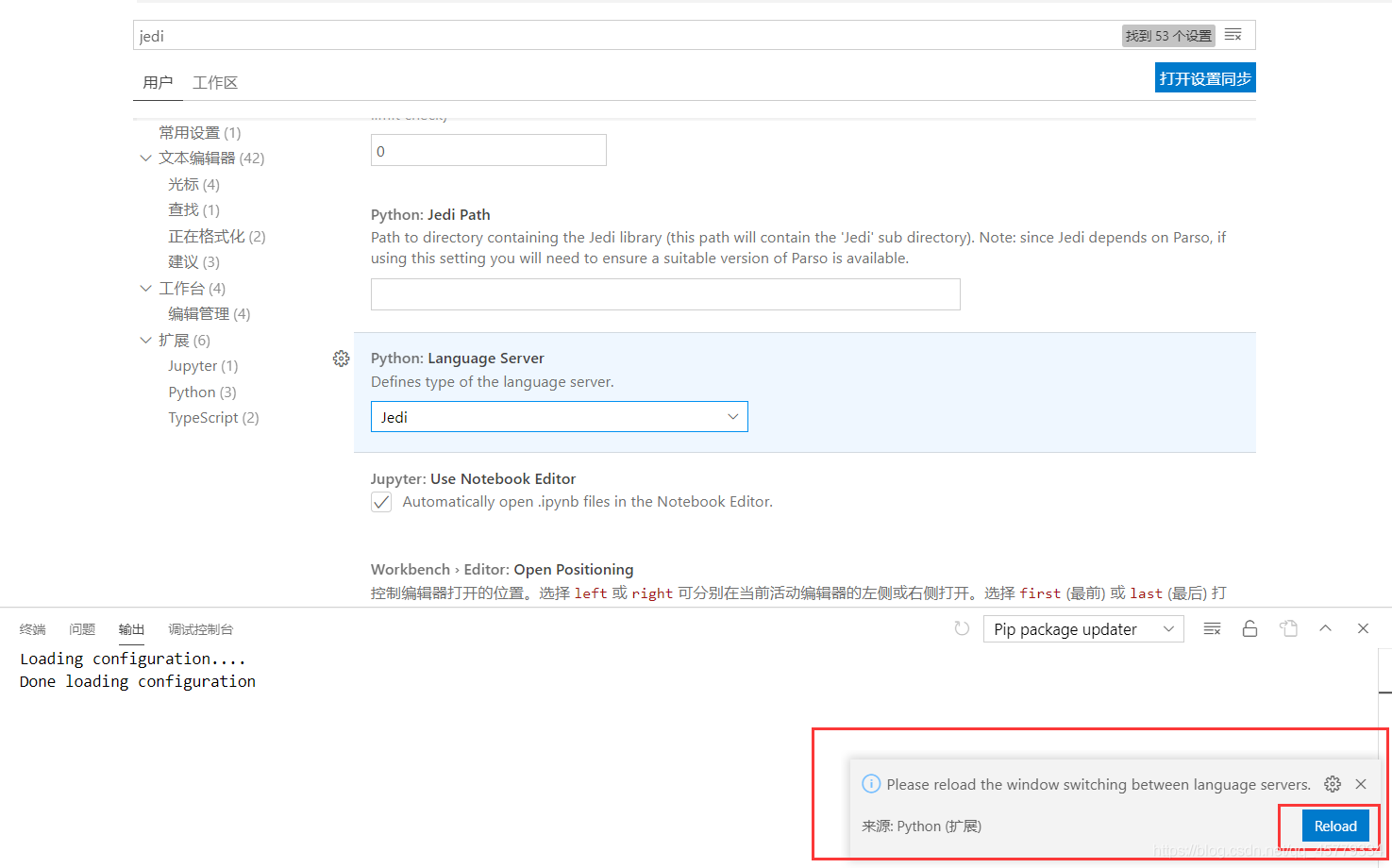Select the 输出 panel tab

[131, 629]
